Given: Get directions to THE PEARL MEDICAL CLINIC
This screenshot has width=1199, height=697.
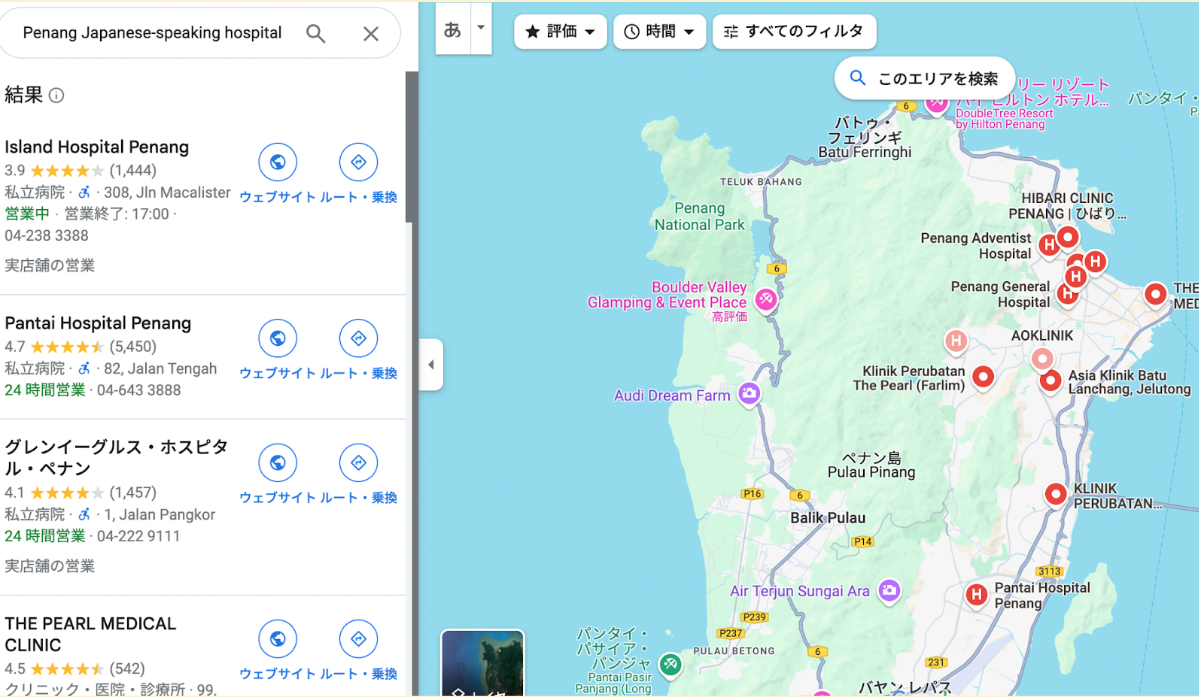Looking at the screenshot, I should tap(358, 639).
